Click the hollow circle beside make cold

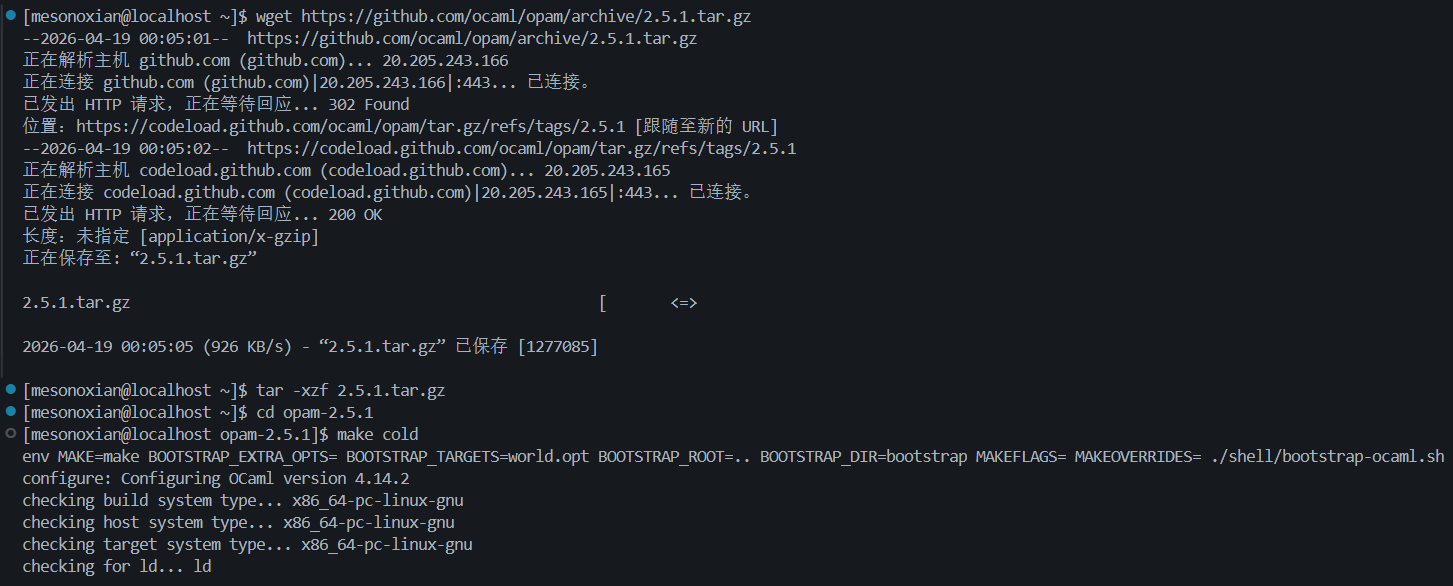click(x=10, y=434)
